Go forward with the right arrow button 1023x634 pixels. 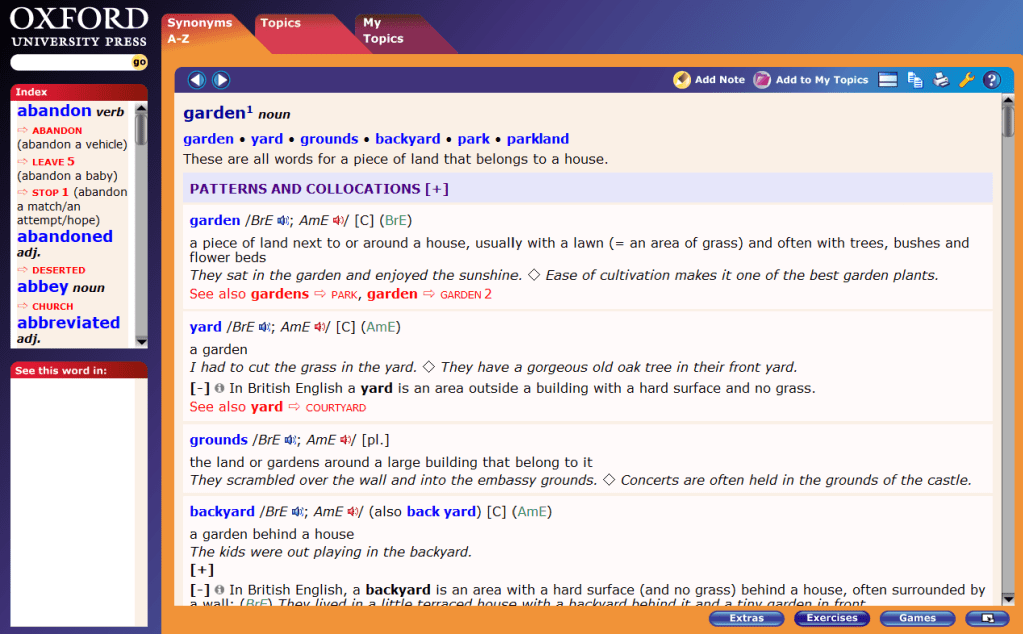pos(221,80)
